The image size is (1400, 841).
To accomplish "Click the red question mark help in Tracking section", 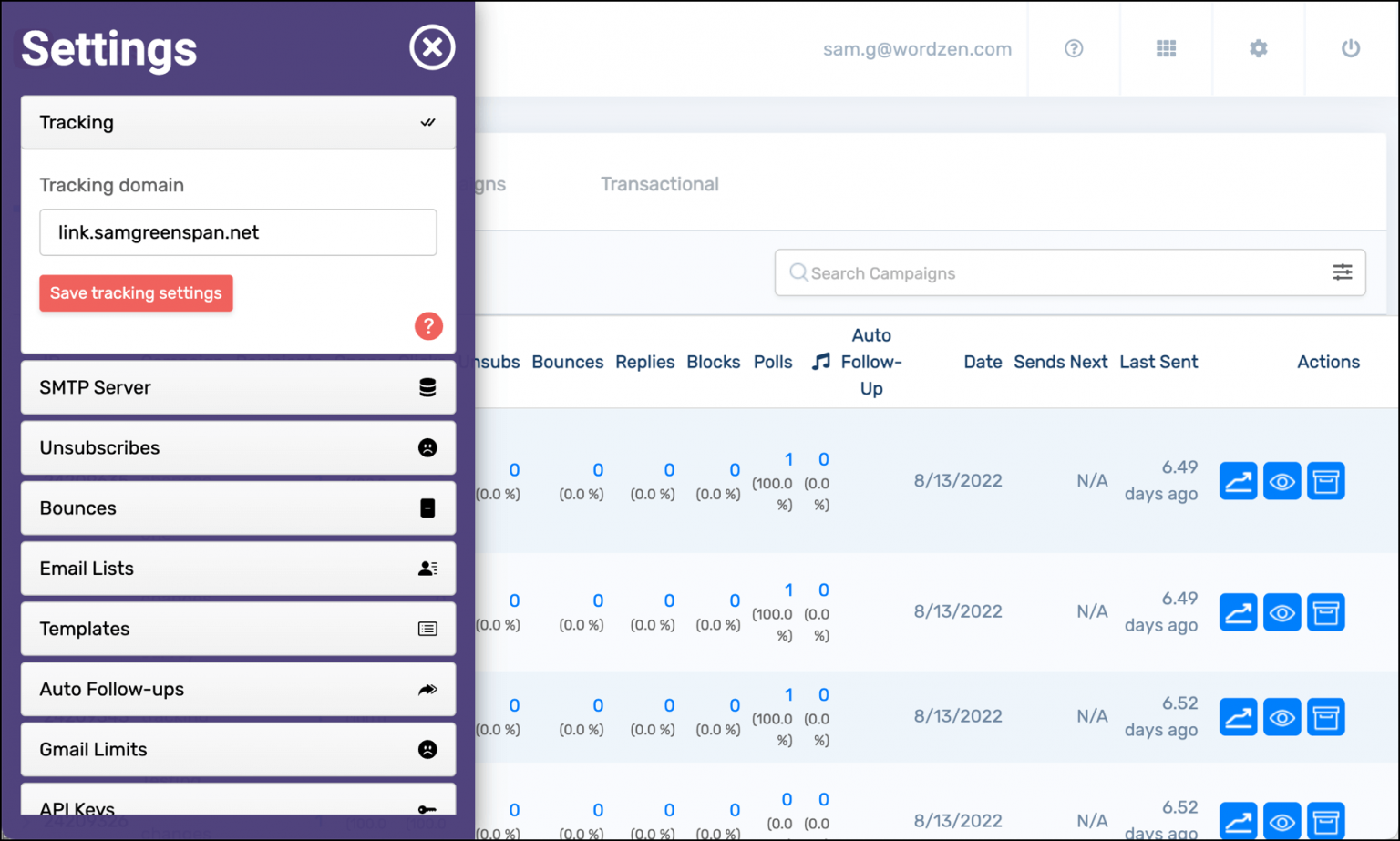I will (428, 325).
